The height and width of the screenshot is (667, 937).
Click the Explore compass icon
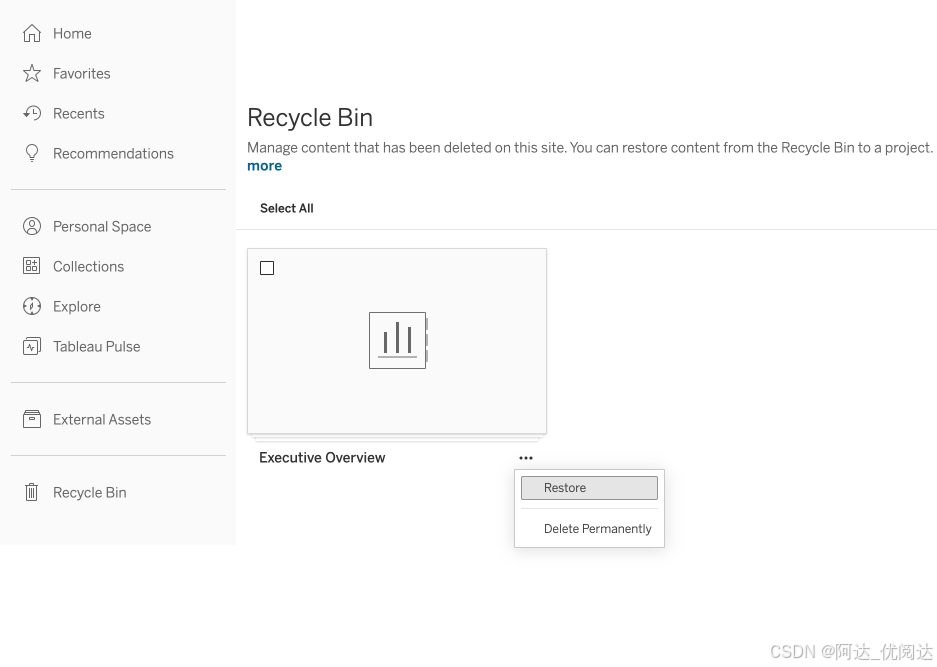click(32, 307)
